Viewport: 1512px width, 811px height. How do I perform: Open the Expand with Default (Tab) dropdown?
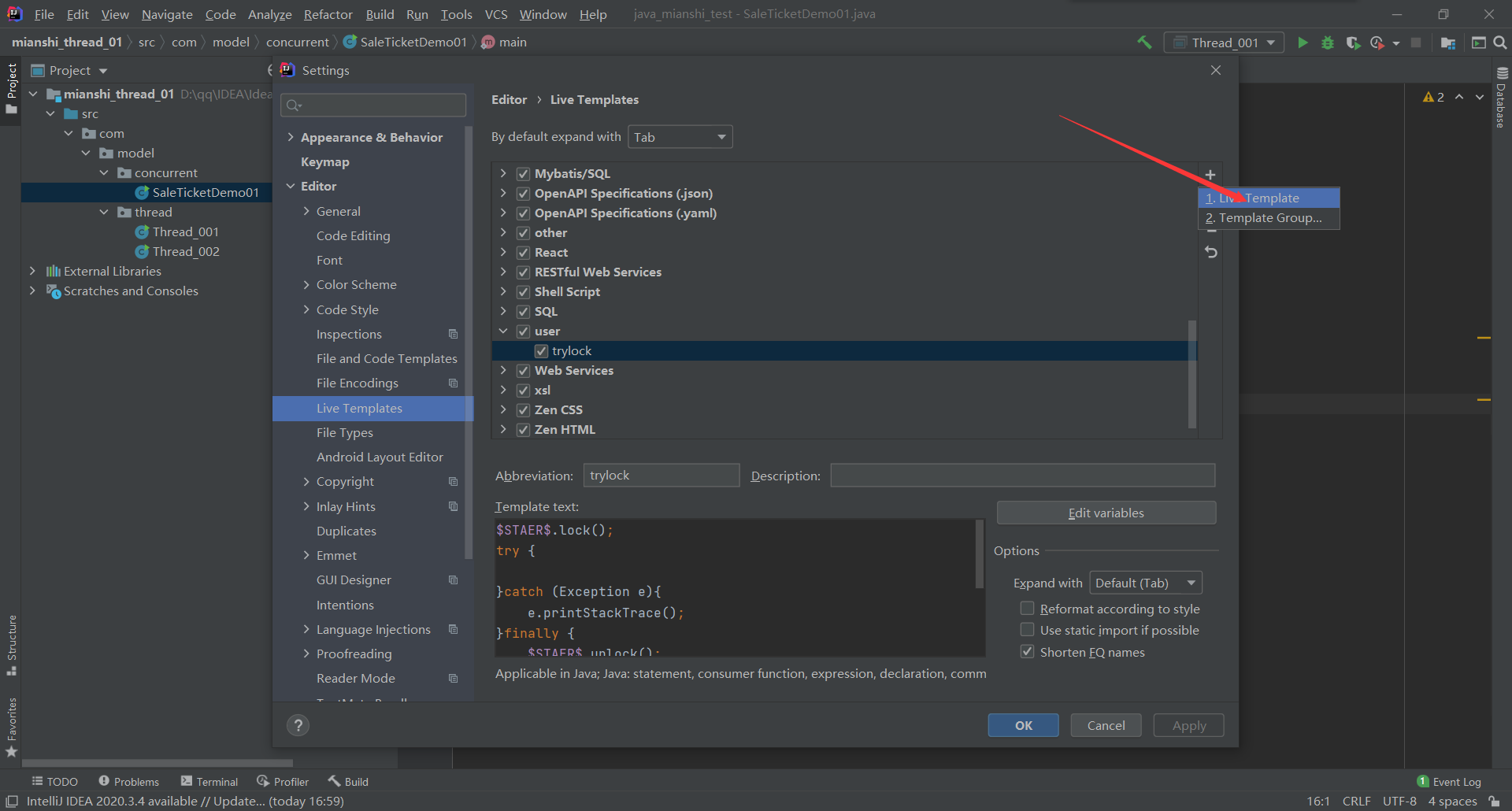click(x=1146, y=583)
